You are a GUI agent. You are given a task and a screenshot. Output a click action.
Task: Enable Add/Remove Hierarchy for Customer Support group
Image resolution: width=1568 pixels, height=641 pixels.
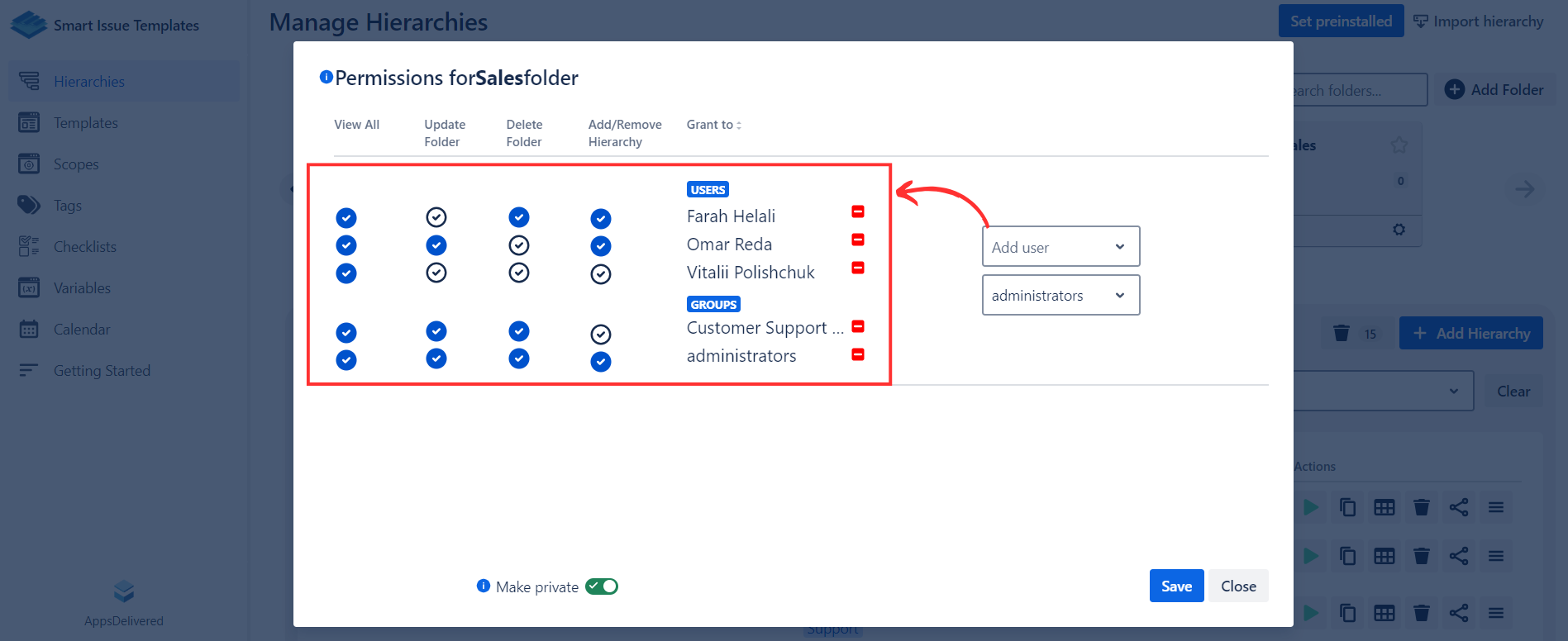point(601,335)
